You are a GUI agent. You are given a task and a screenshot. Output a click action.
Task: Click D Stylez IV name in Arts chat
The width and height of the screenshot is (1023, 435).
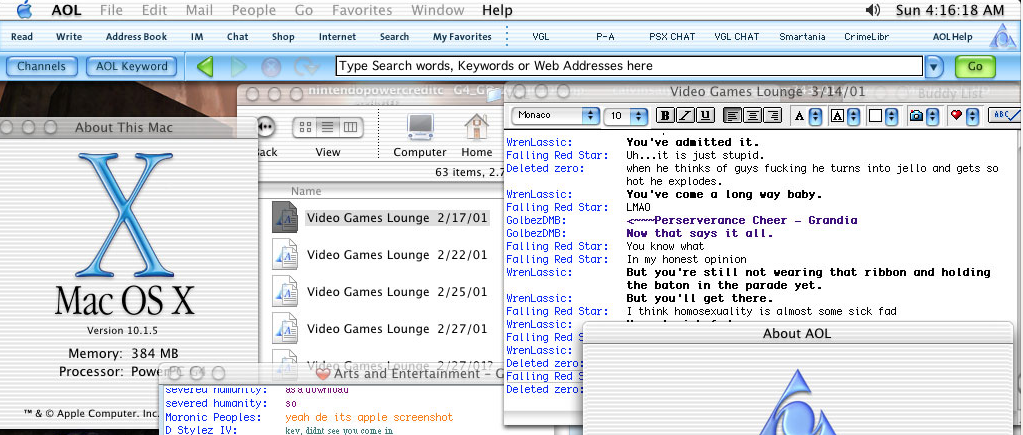202,430
